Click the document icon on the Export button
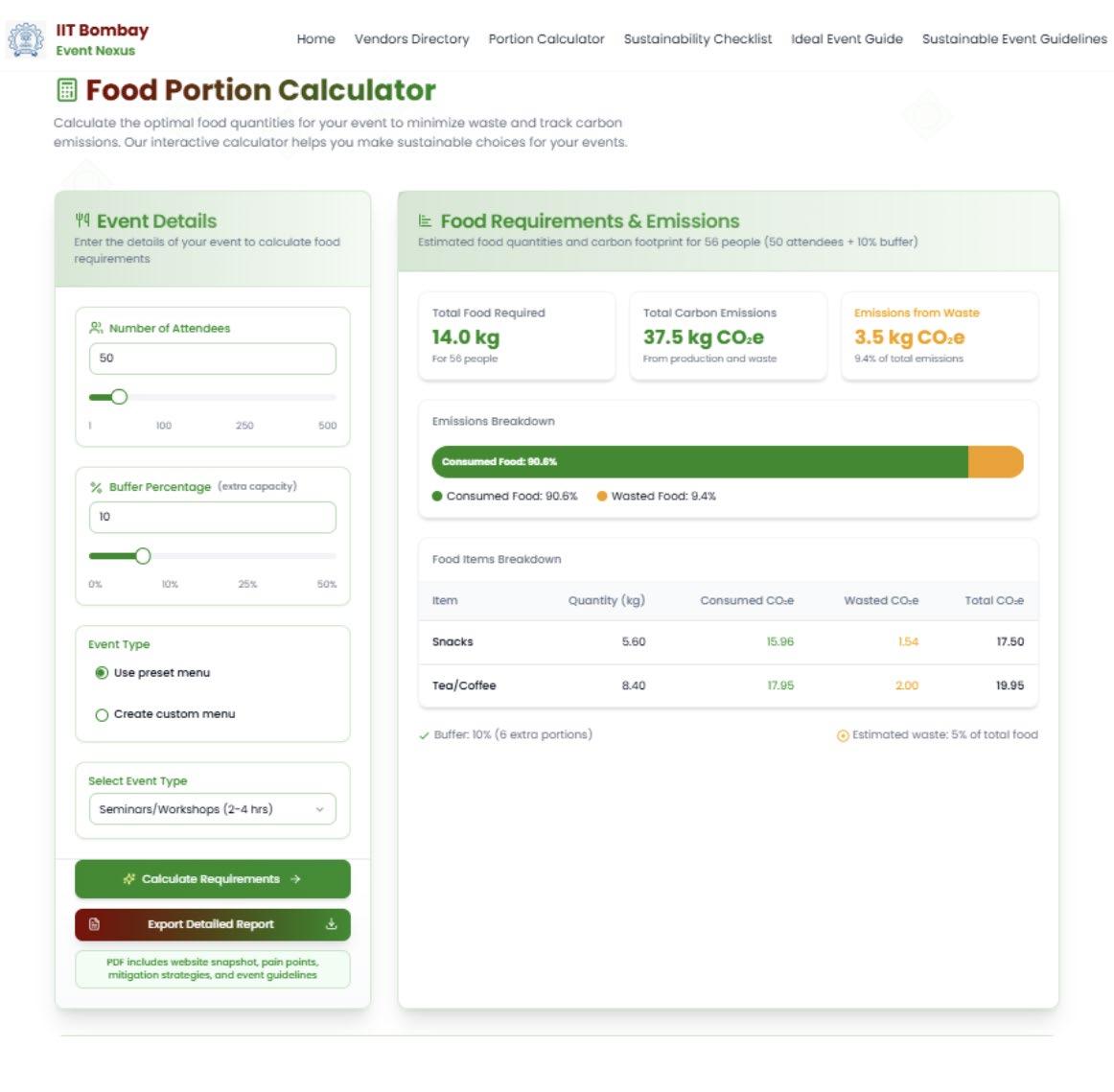The width and height of the screenshot is (1114, 1092). 94,924
